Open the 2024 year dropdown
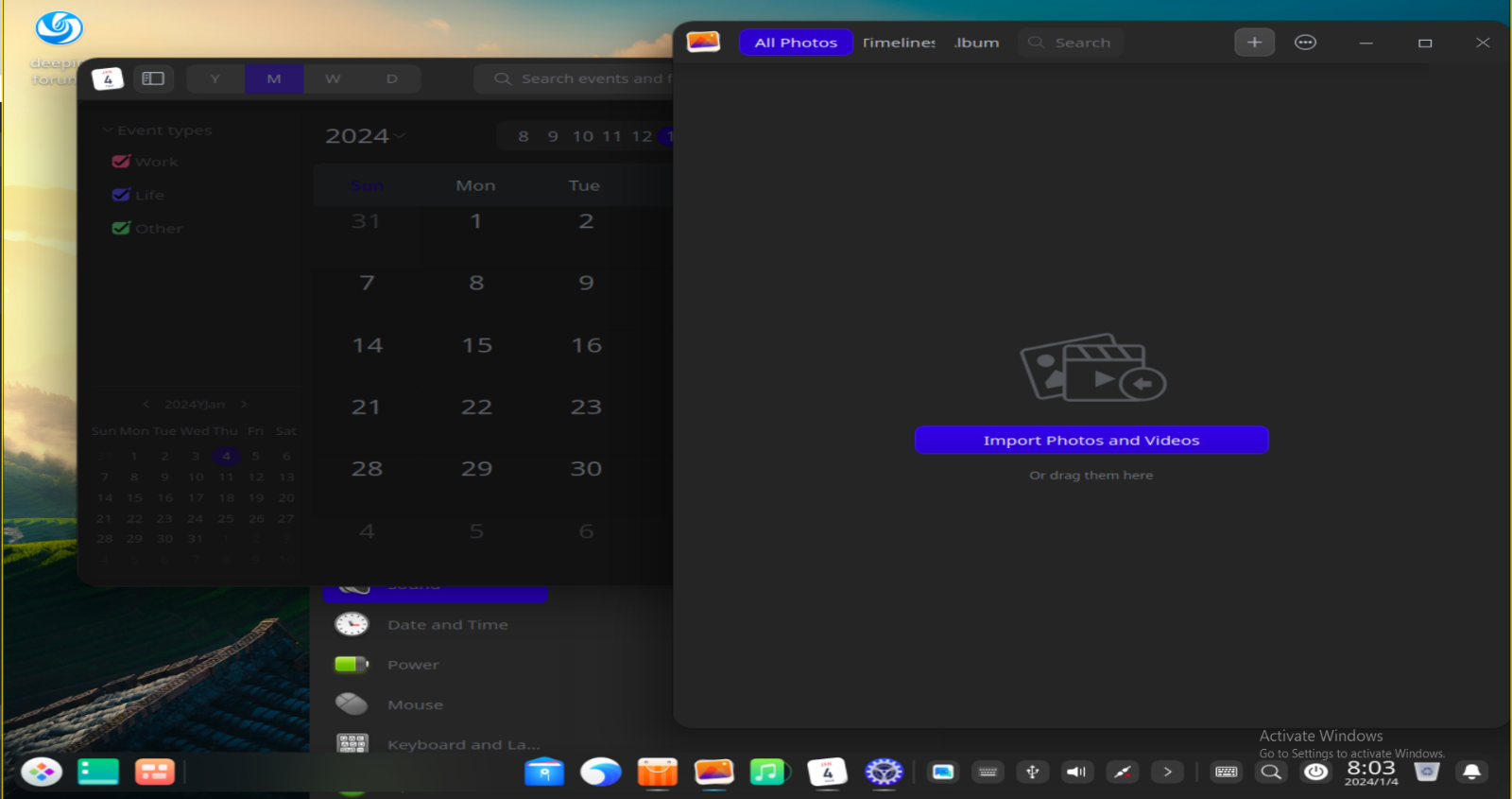This screenshot has width=1512, height=799. tap(366, 136)
